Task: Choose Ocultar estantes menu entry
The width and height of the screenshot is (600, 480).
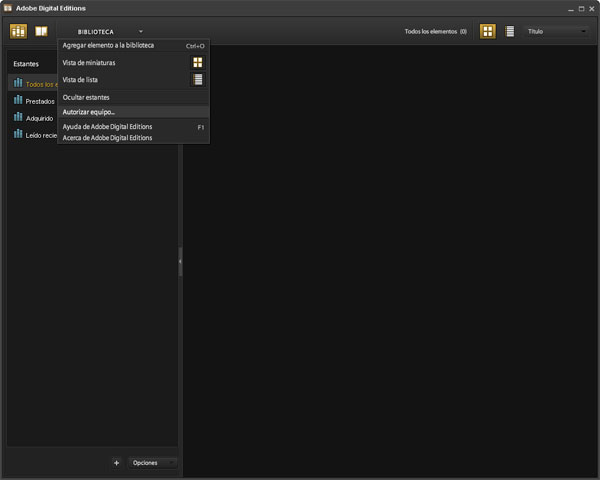Action: (133, 97)
